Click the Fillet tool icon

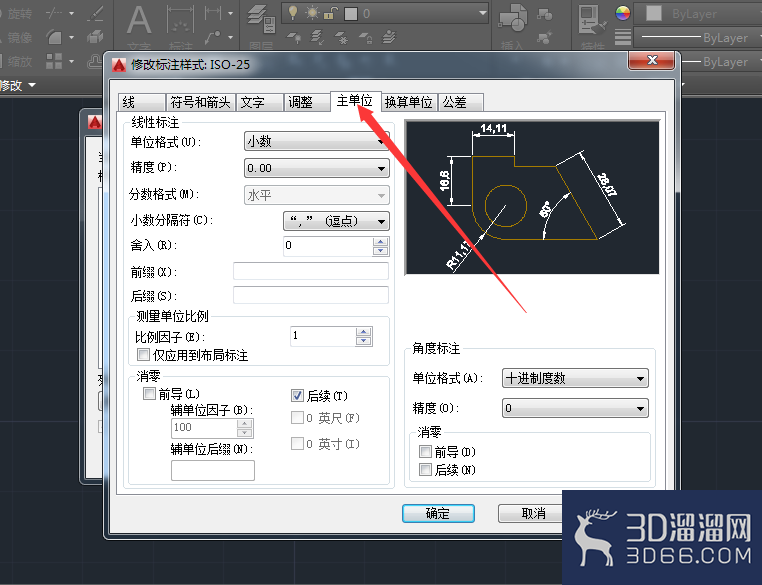tap(54, 37)
